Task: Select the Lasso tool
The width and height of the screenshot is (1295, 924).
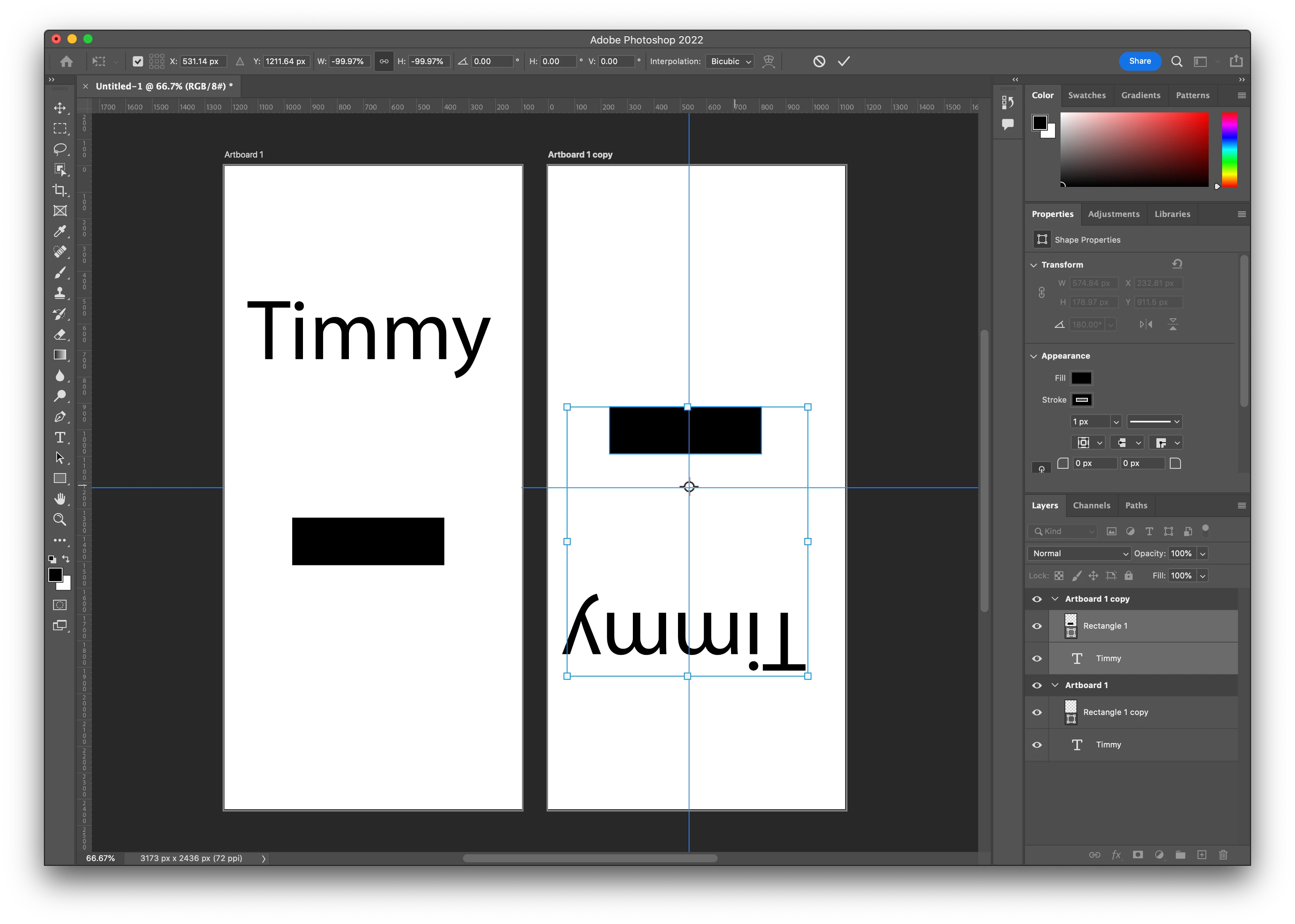Action: tap(60, 149)
